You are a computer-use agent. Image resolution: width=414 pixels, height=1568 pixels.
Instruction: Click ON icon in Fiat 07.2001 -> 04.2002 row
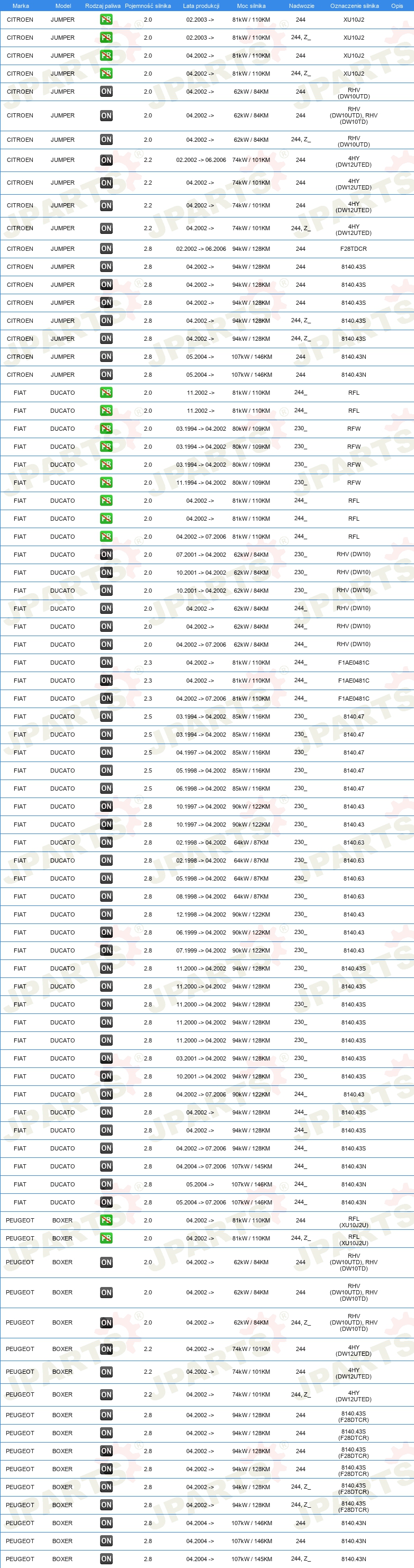[106, 555]
